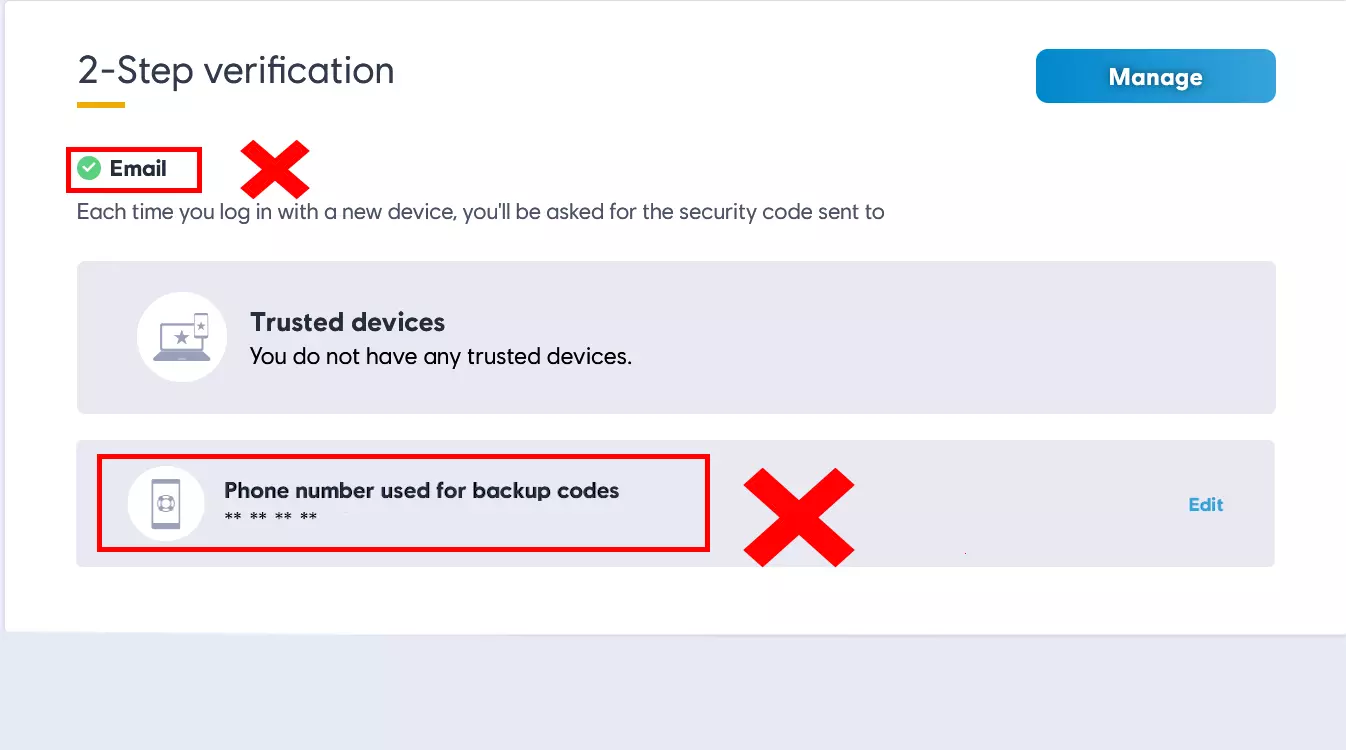Click the 2-Step verification heading
Viewport: 1346px width, 750px height.
coord(236,71)
